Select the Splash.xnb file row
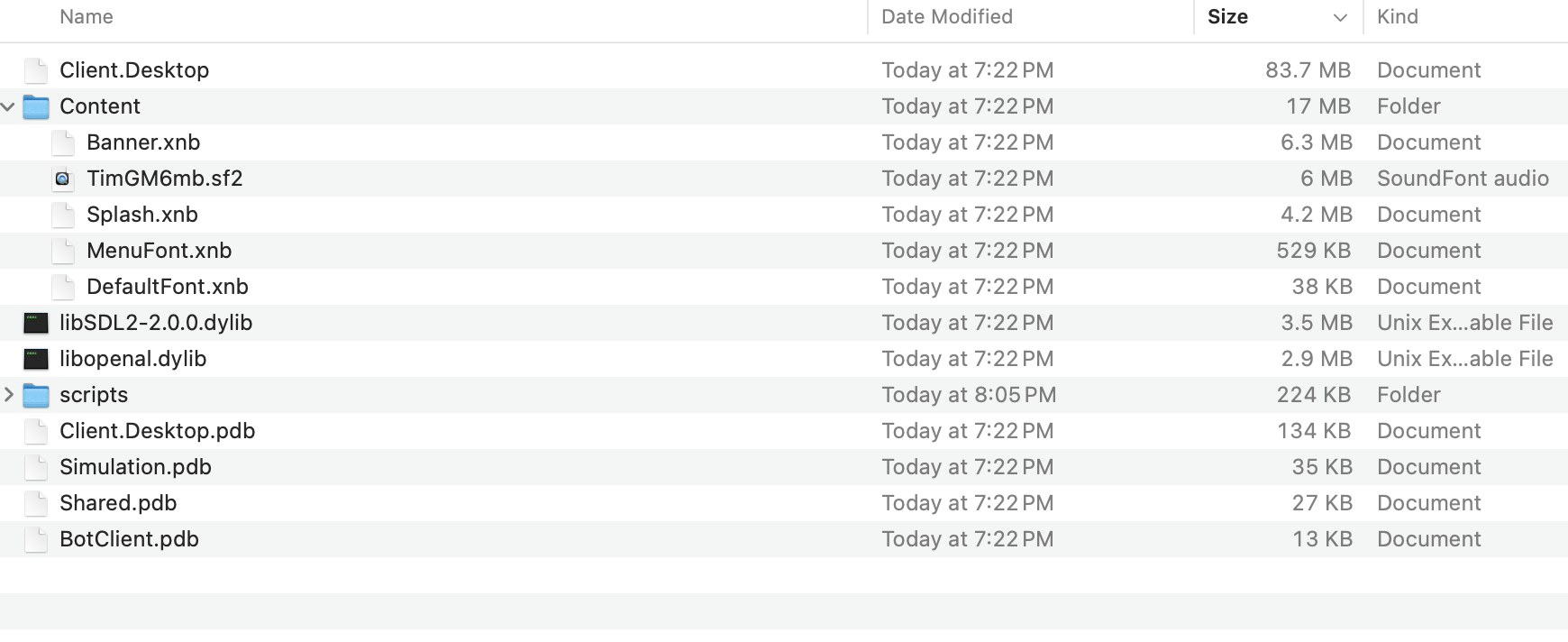 click(x=142, y=215)
